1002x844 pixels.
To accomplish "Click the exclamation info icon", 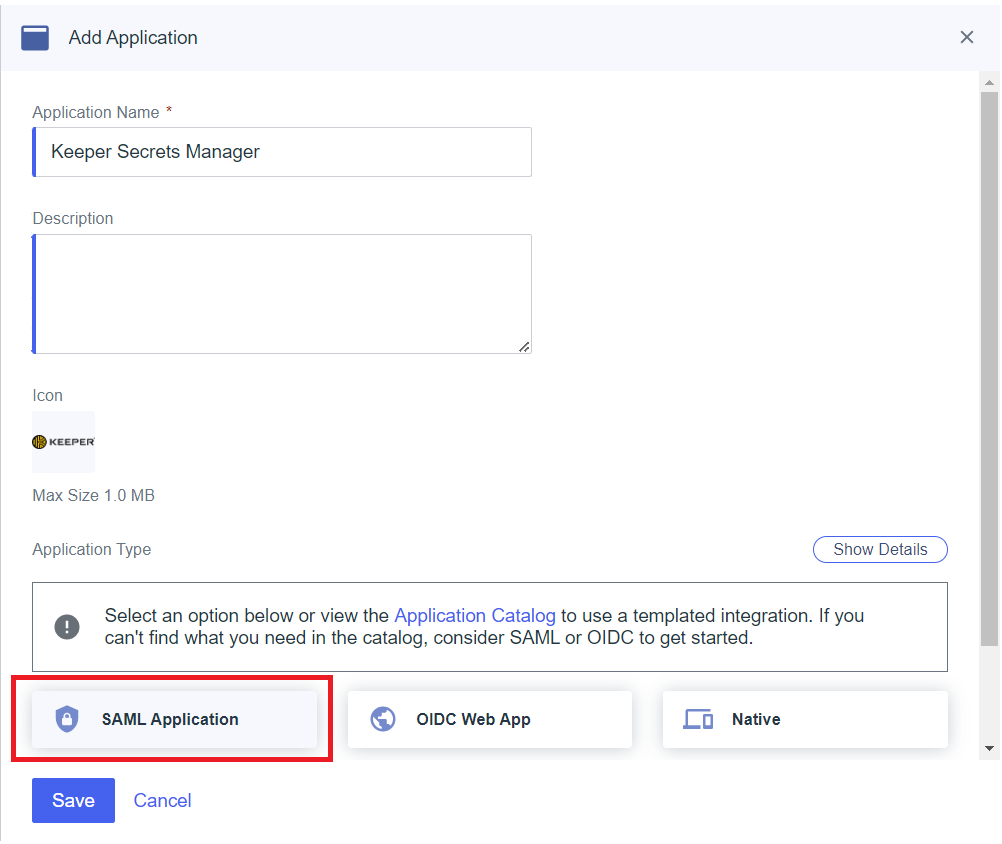I will coord(67,627).
